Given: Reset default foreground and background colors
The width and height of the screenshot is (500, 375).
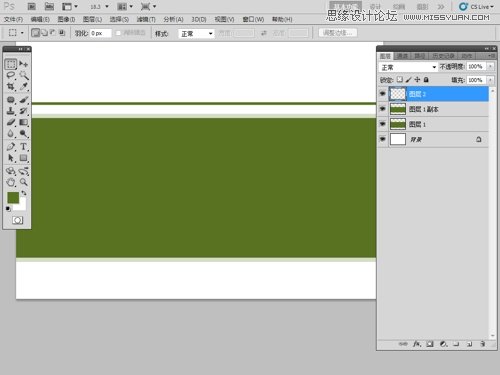Looking at the screenshot, I should click(8, 209).
